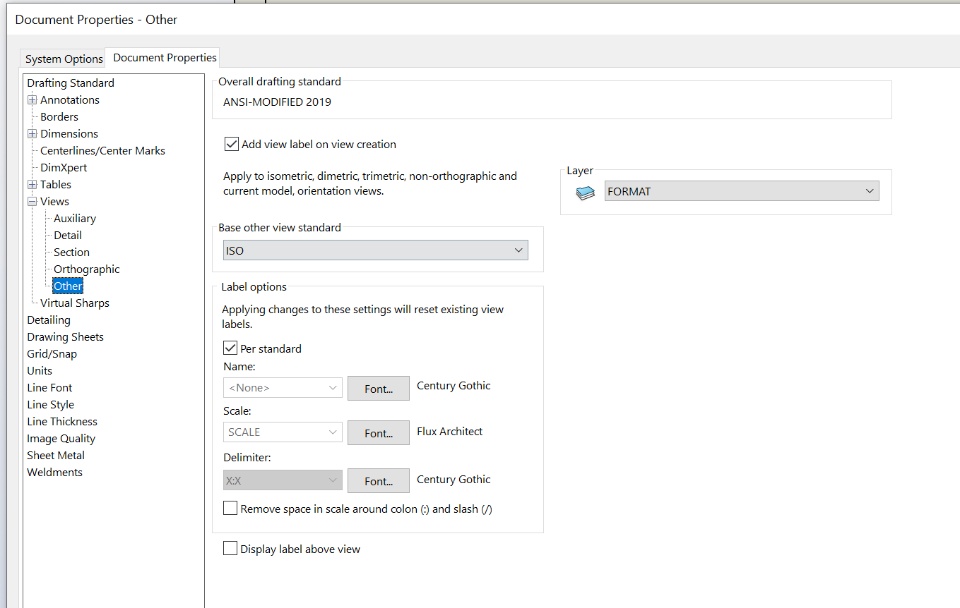Expand the Tables tree node

tap(32, 184)
